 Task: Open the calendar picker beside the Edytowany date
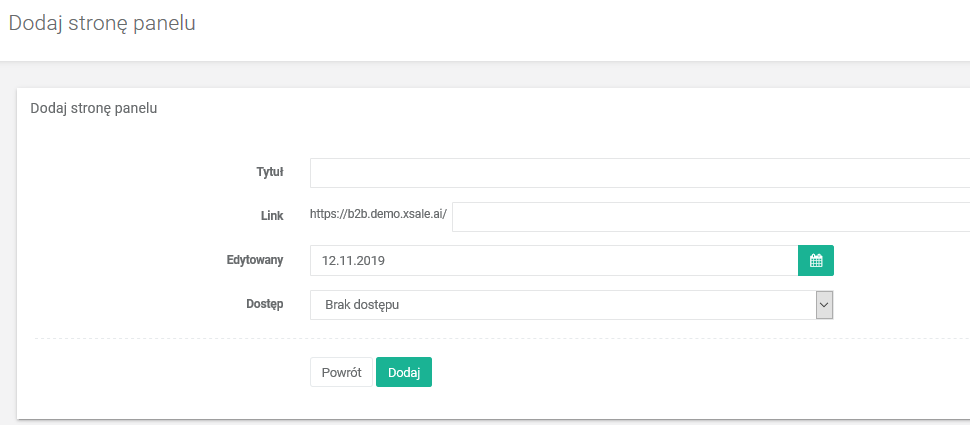815,261
